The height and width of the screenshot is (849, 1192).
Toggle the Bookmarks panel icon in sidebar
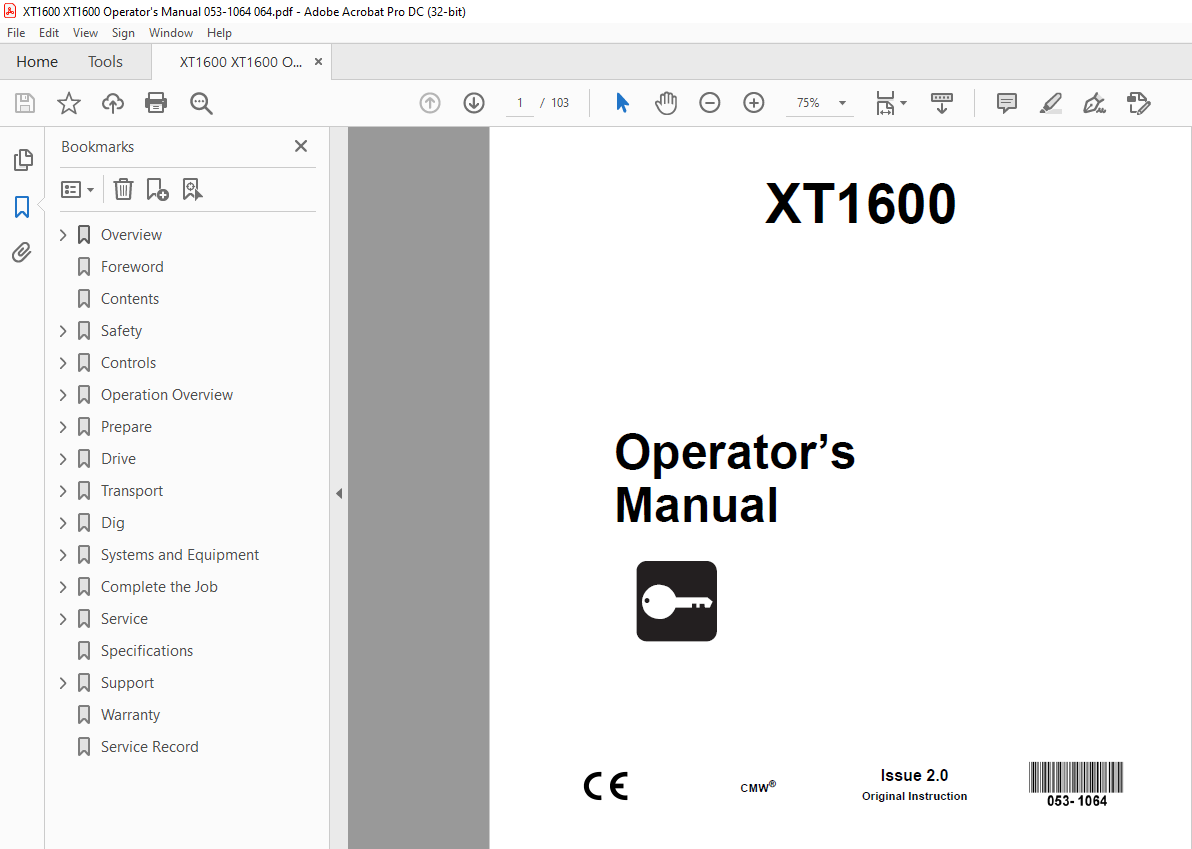click(22, 206)
